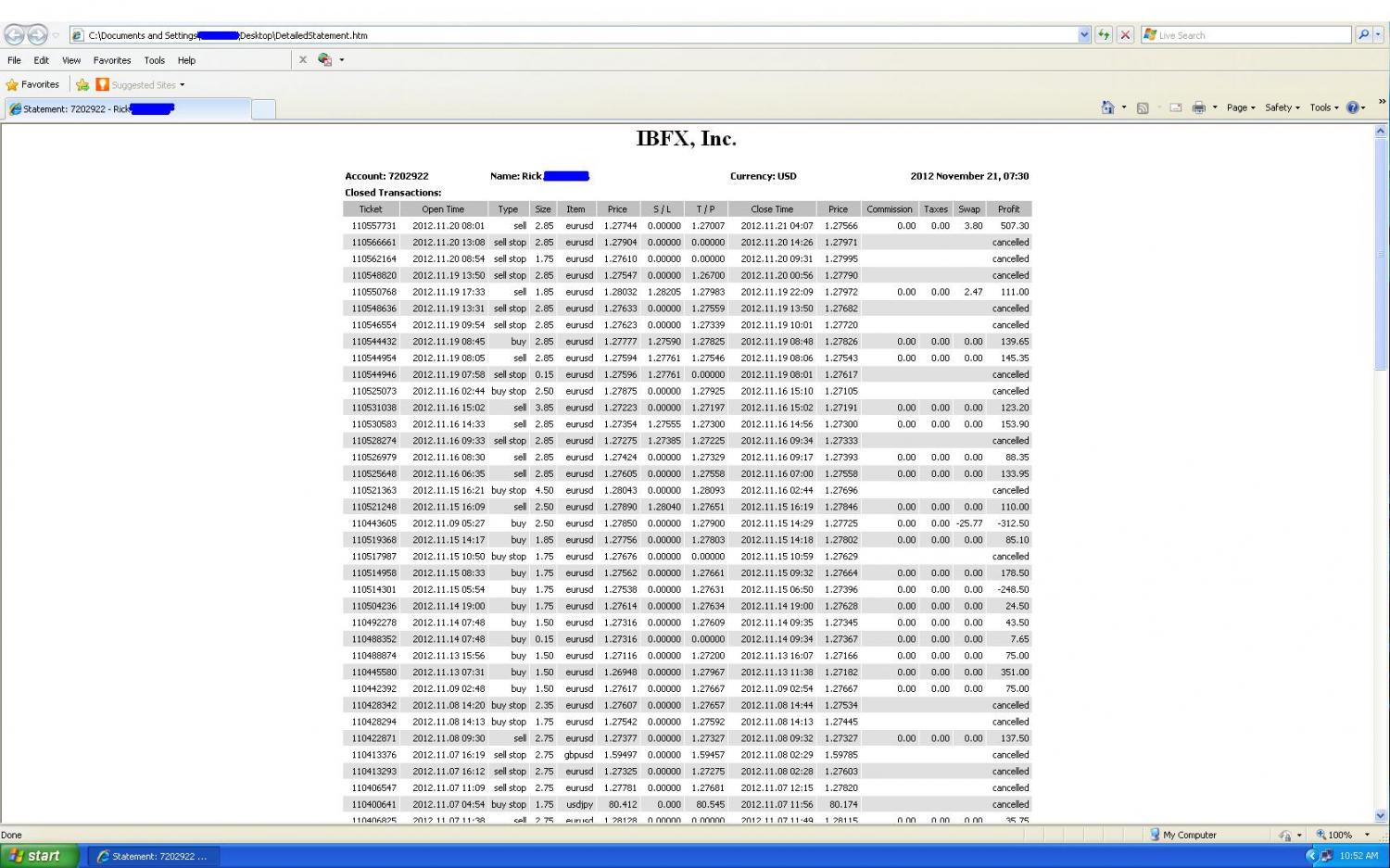Screen dimensions: 1390x868
Task: Open the Home button dropdown arrow
Action: coord(1124,107)
